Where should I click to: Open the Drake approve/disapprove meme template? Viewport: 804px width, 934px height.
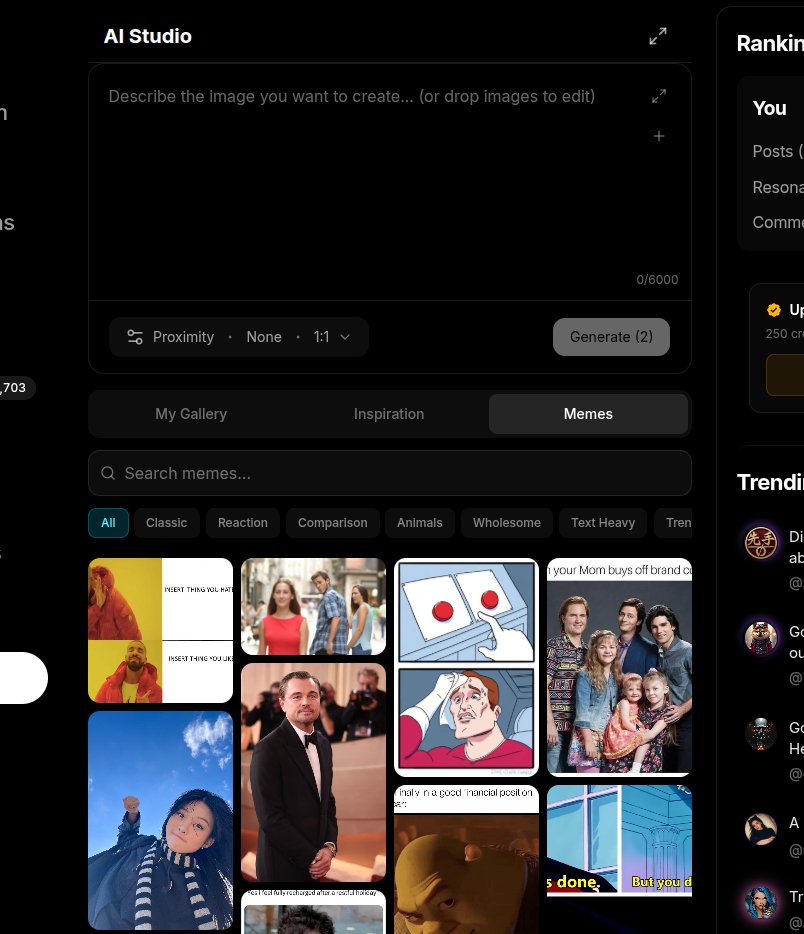pos(161,630)
